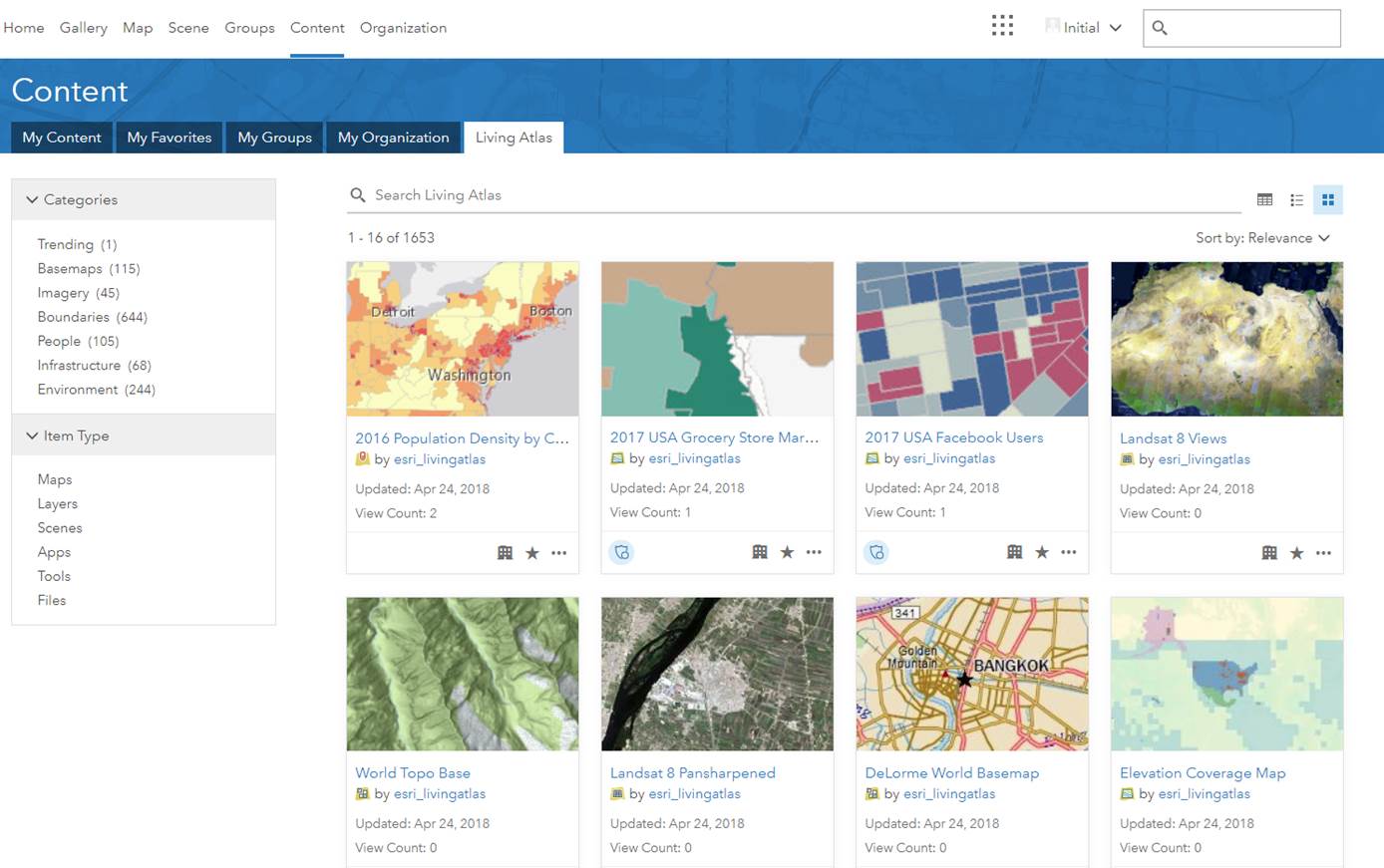The width and height of the screenshot is (1384, 868).
Task: Collapse the Categories section
Action: coord(33,199)
